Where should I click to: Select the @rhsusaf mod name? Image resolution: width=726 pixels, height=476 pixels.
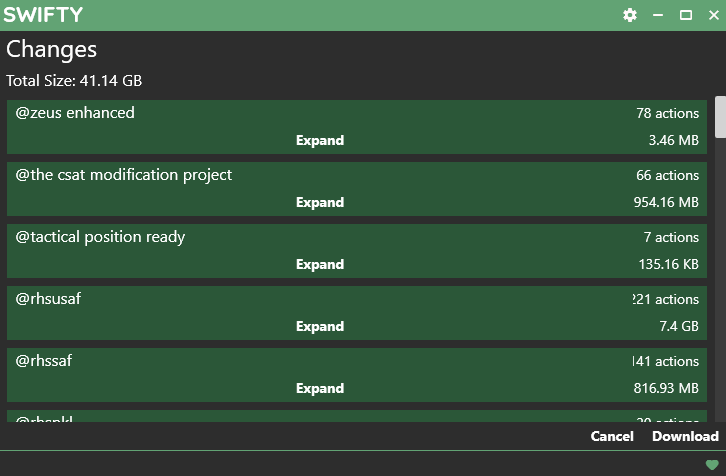coord(48,299)
